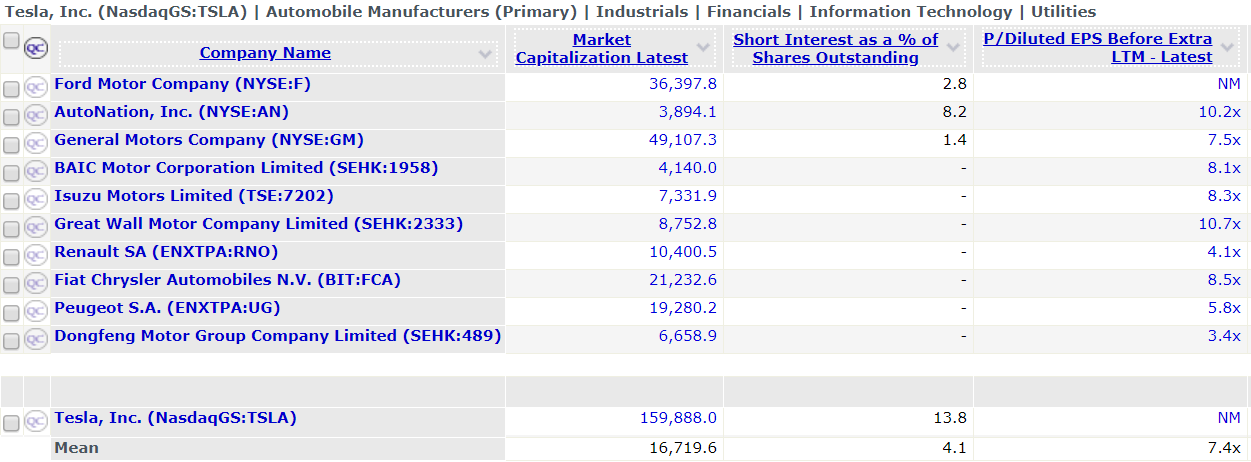This screenshot has width=1251, height=462.
Task: Open the QC icon for Fiat Chrysler Automobiles
Action: click(36, 284)
